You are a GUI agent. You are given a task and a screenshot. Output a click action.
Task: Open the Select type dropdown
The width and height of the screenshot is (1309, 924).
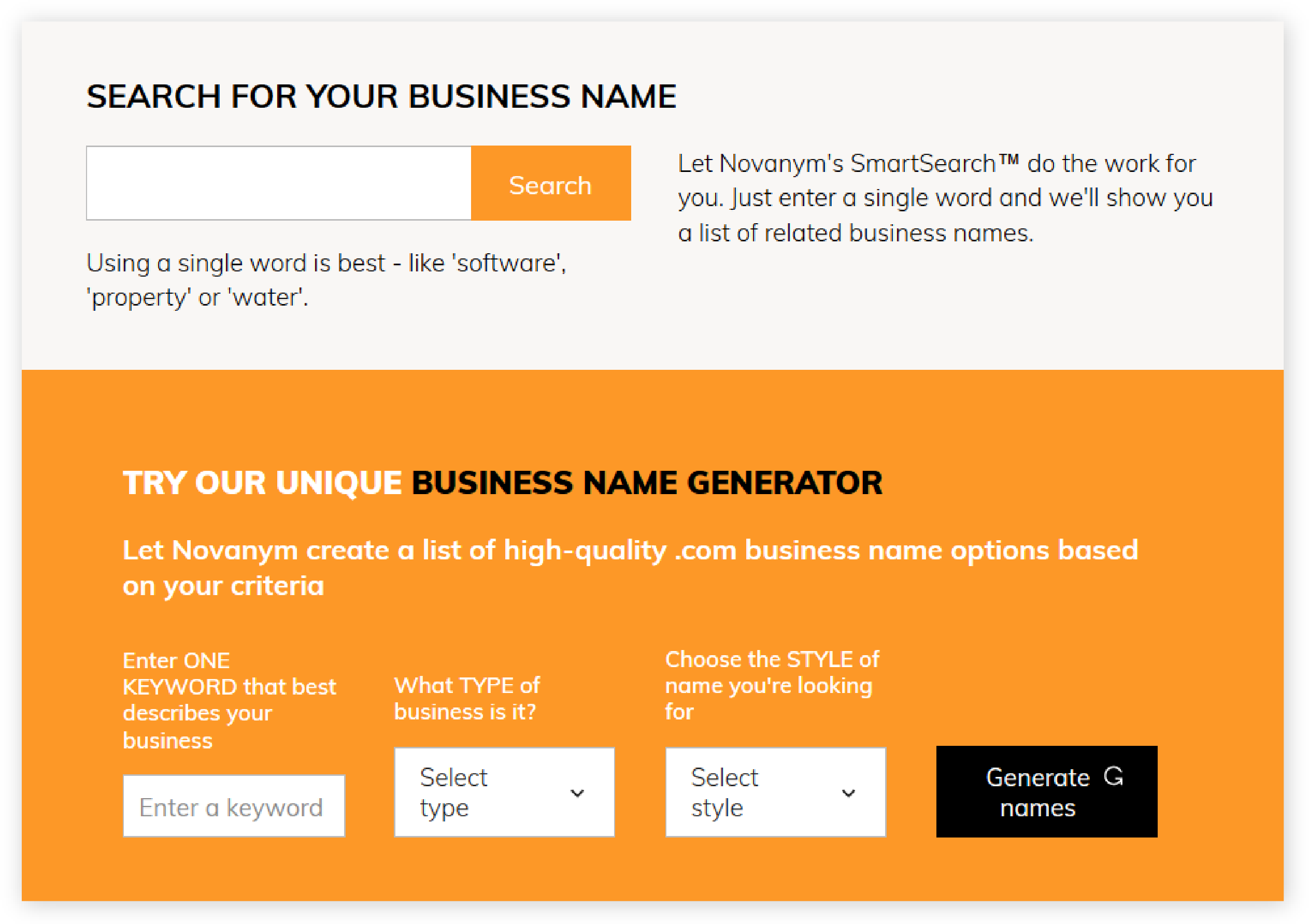pyautogui.click(x=505, y=792)
